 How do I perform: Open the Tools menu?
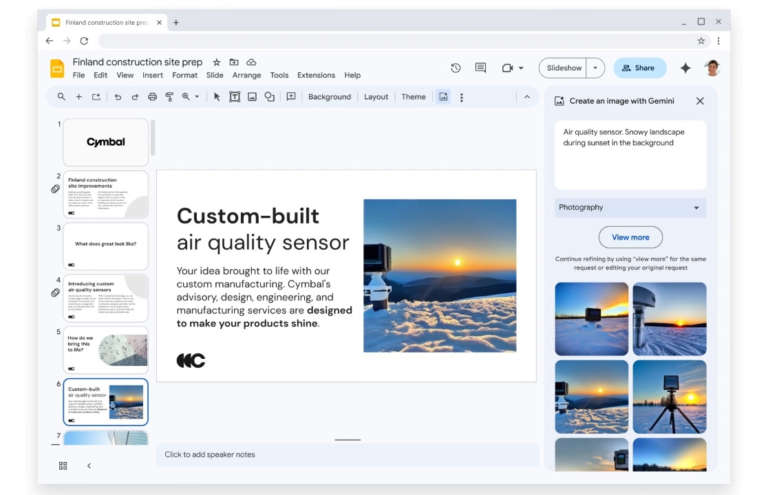(x=279, y=75)
